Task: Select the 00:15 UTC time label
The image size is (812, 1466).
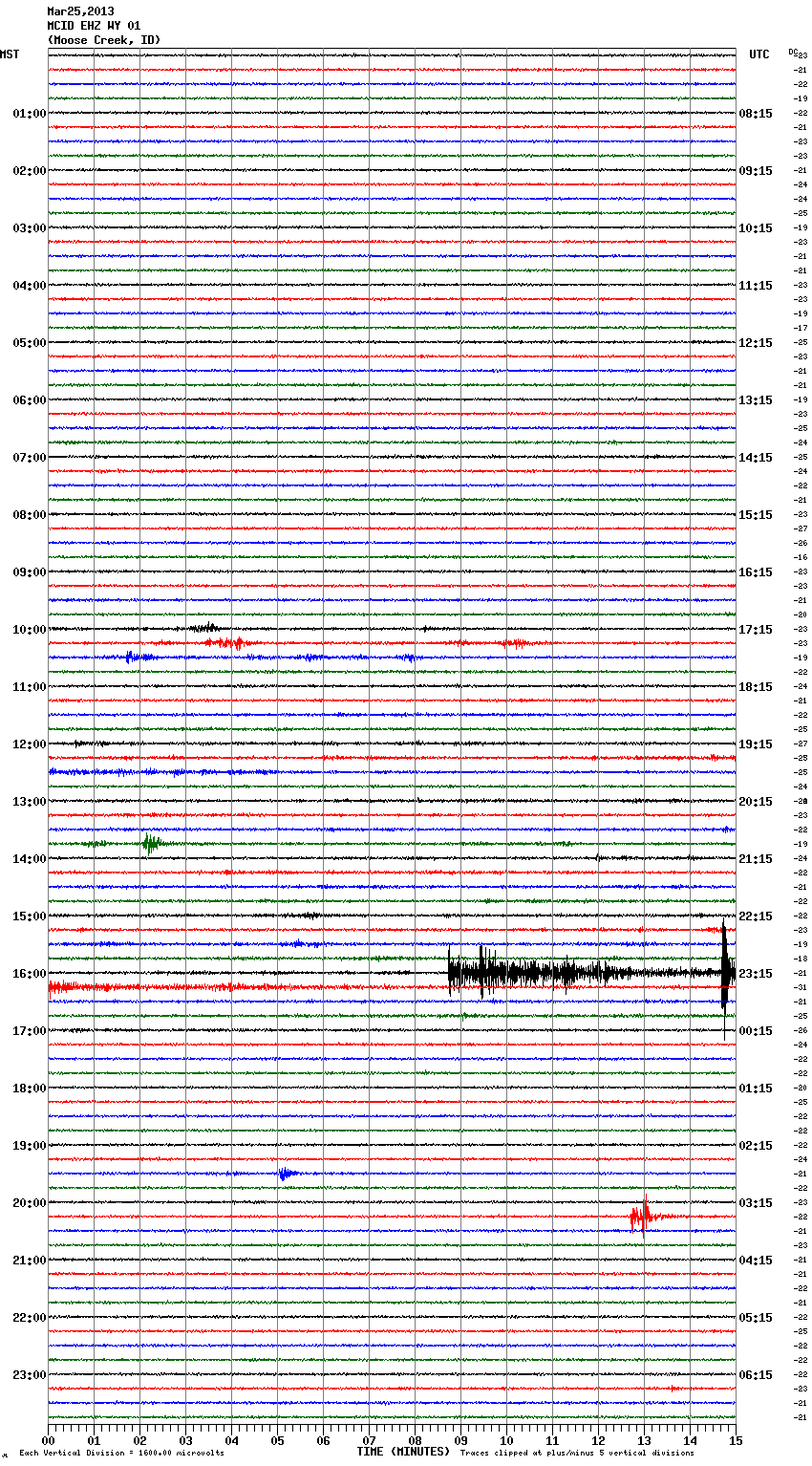Action: pyautogui.click(x=755, y=1031)
